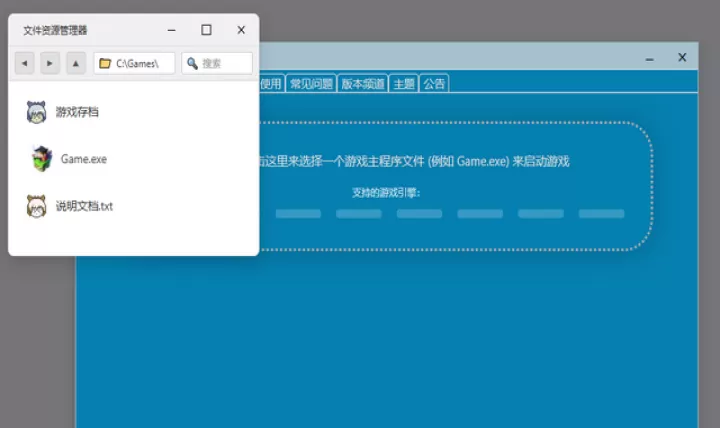Click the 游戏存档 item name

pos(77,112)
